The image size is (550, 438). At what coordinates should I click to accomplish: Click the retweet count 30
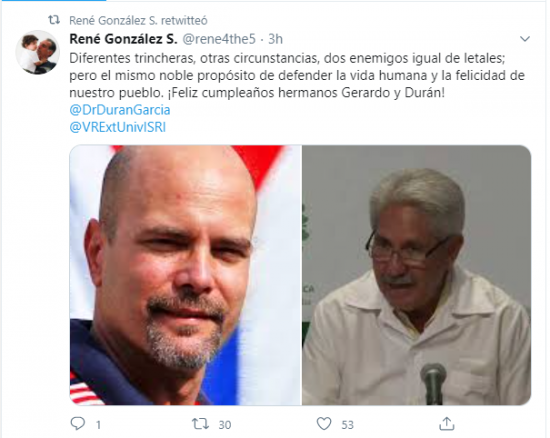225,425
